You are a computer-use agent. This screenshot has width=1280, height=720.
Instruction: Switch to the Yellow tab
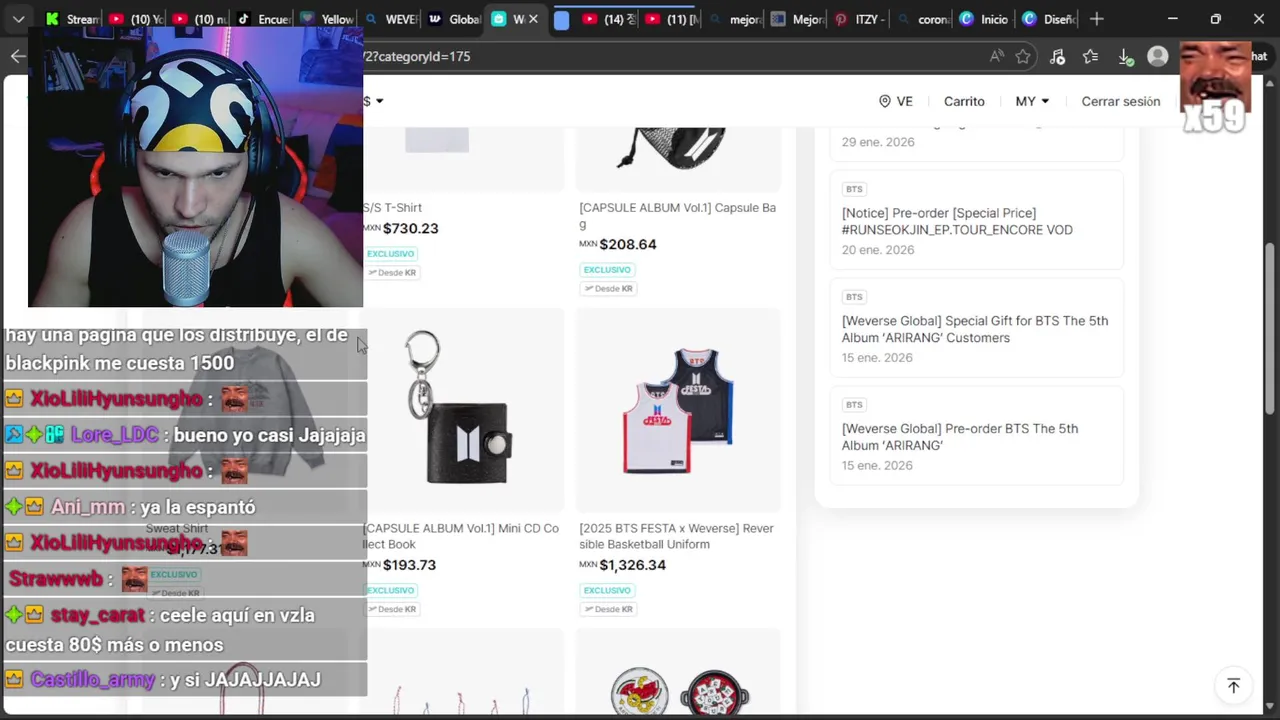click(327, 19)
